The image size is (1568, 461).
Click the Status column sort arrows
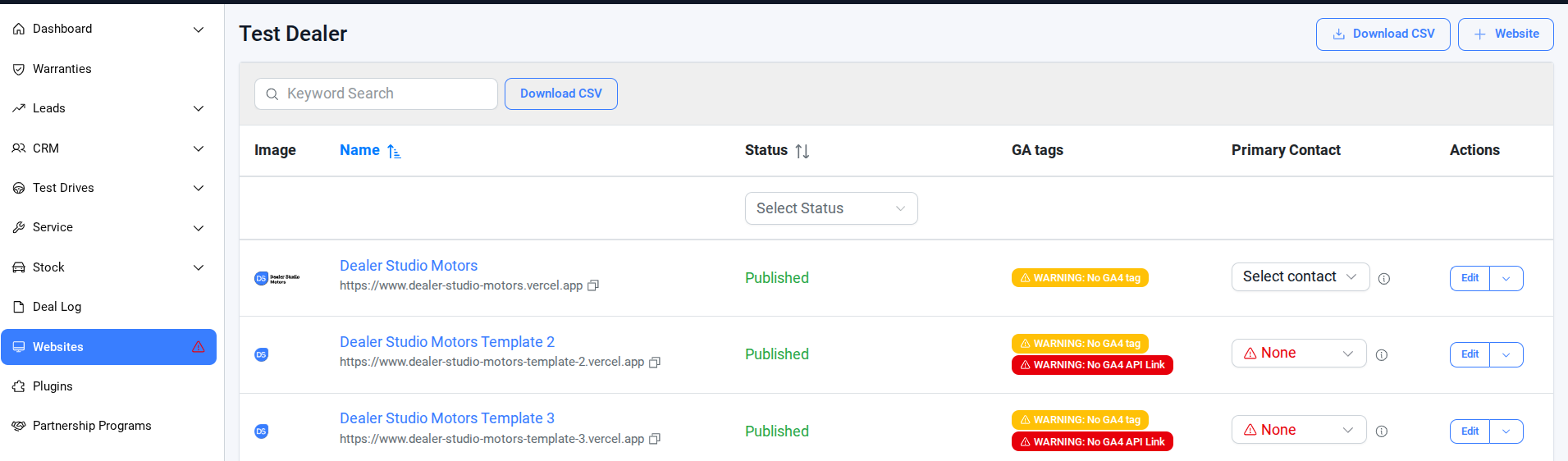[802, 151]
